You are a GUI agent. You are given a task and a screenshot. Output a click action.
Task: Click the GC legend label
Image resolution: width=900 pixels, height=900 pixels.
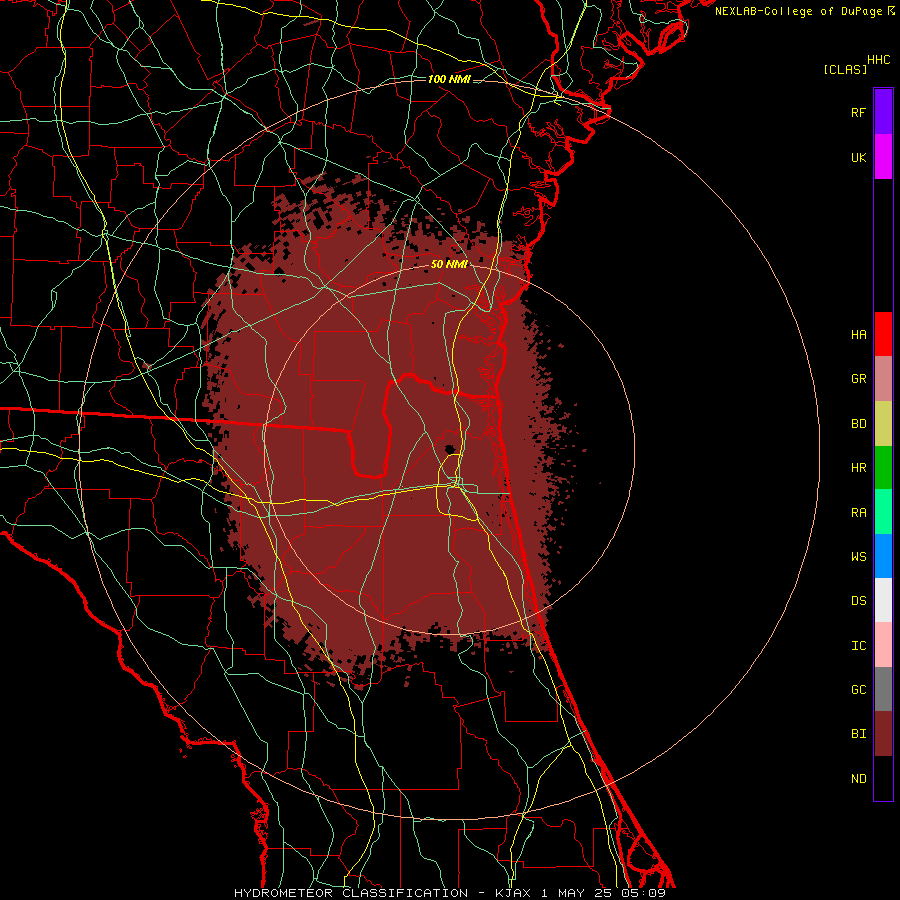click(858, 690)
